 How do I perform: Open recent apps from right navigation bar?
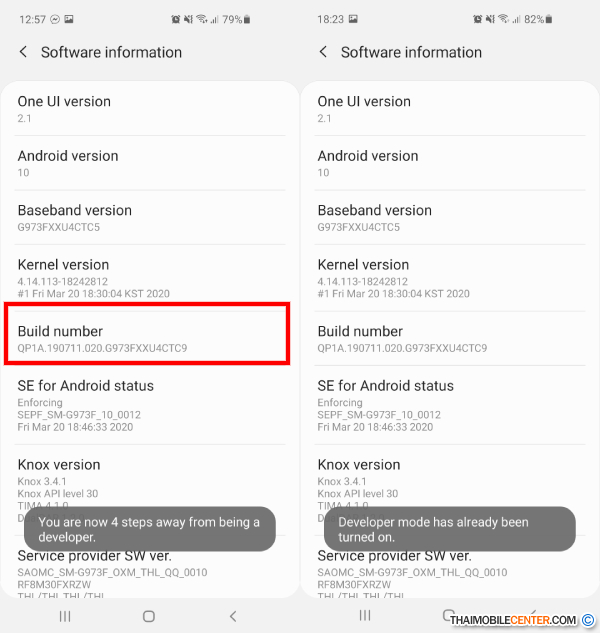[365, 615]
